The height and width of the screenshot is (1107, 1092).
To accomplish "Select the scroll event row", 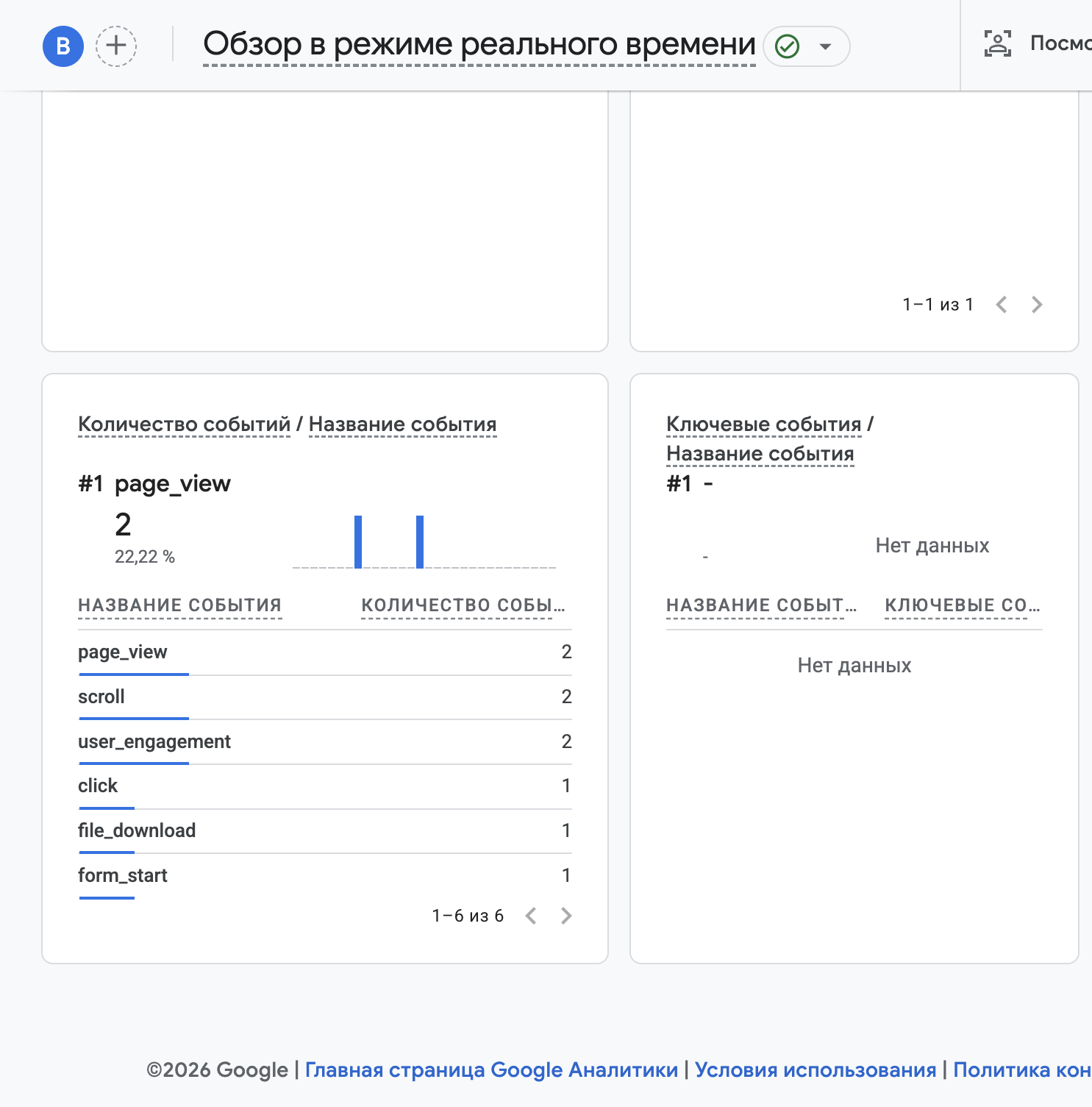I will click(325, 697).
